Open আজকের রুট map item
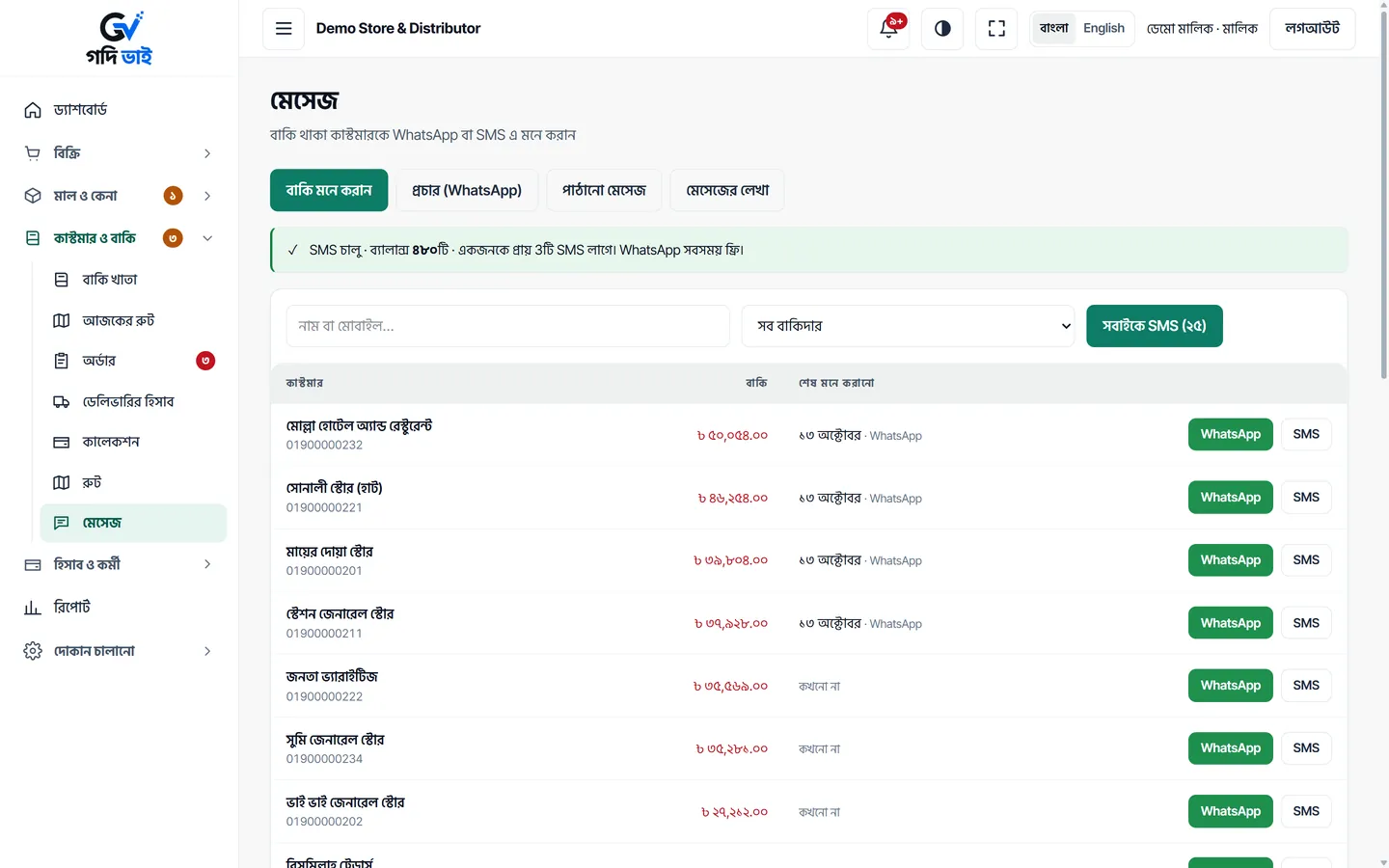 (x=133, y=320)
